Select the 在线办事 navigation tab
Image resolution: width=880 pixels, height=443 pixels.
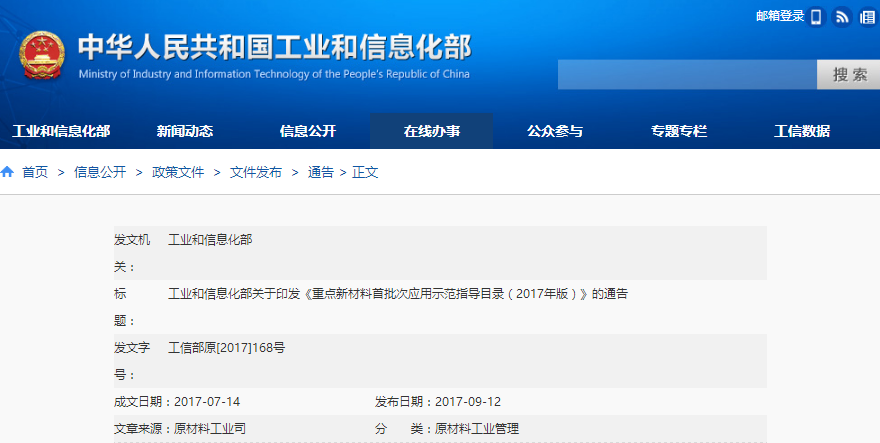pyautogui.click(x=432, y=131)
